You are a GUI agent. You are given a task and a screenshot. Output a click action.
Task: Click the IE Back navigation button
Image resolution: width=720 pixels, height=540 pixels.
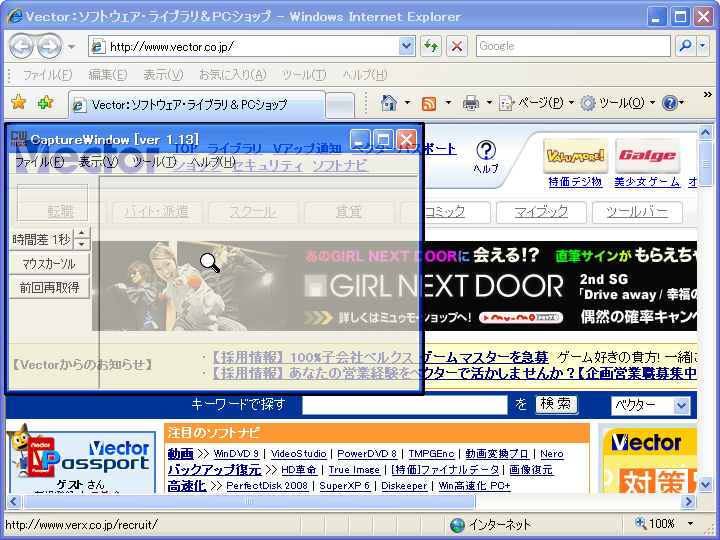(21, 46)
